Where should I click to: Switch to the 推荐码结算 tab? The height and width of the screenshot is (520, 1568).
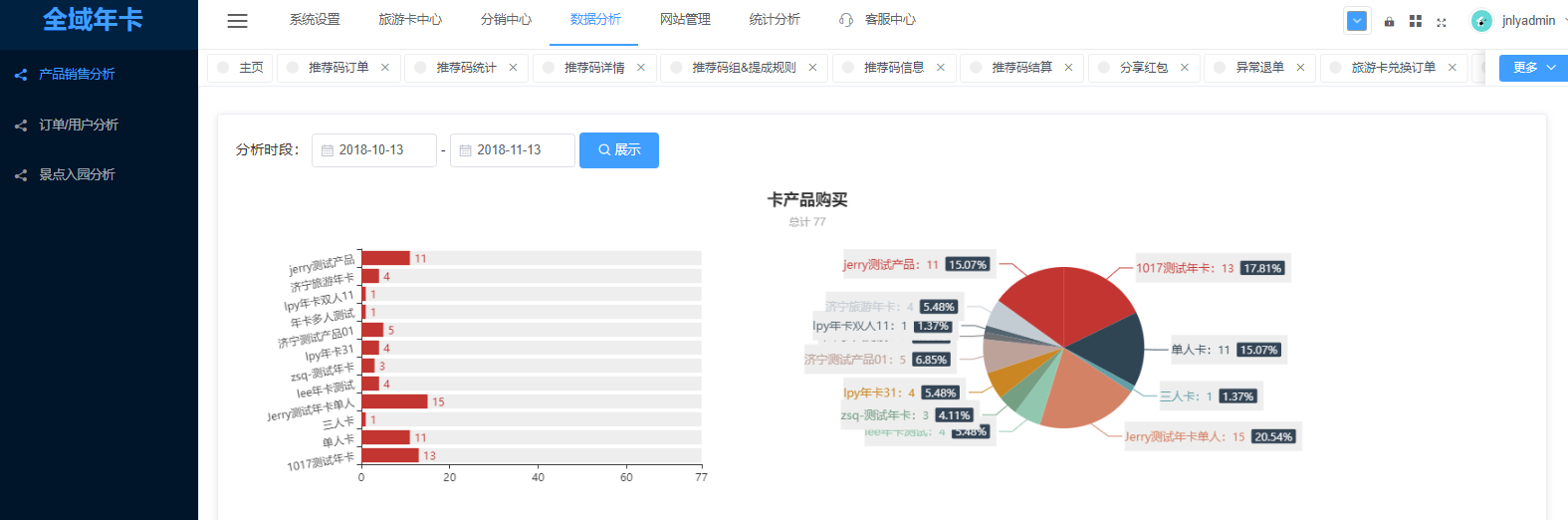click(1021, 68)
